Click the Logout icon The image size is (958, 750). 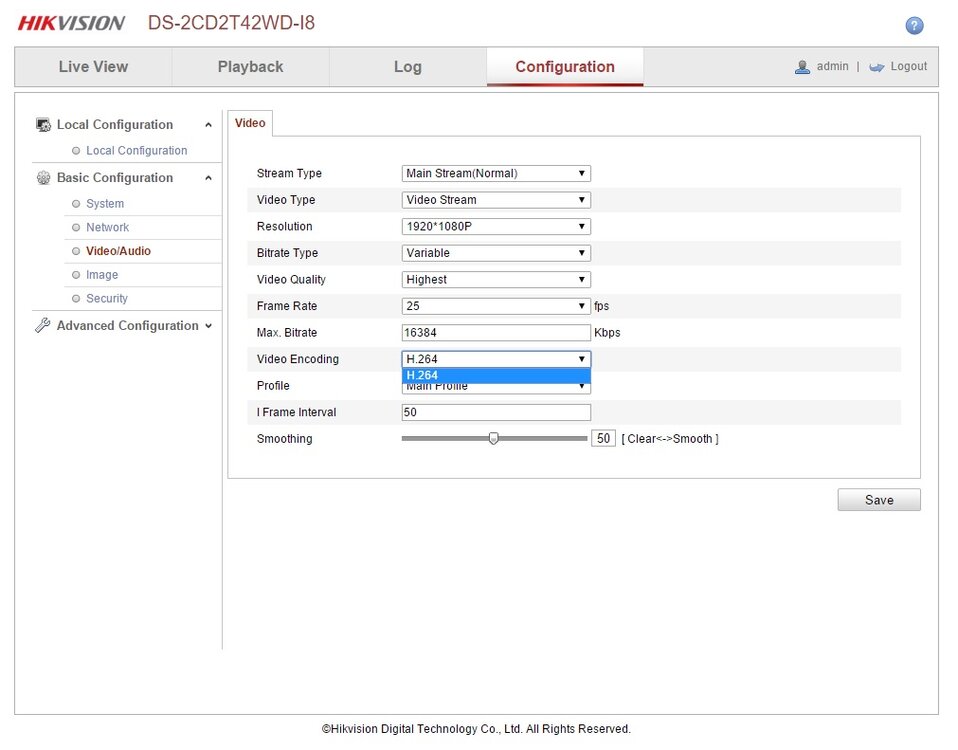(876, 67)
